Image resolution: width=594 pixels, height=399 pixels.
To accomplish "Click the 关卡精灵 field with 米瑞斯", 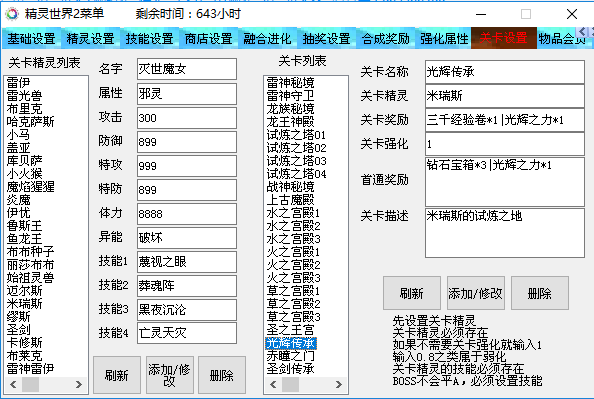I will coord(505,96).
